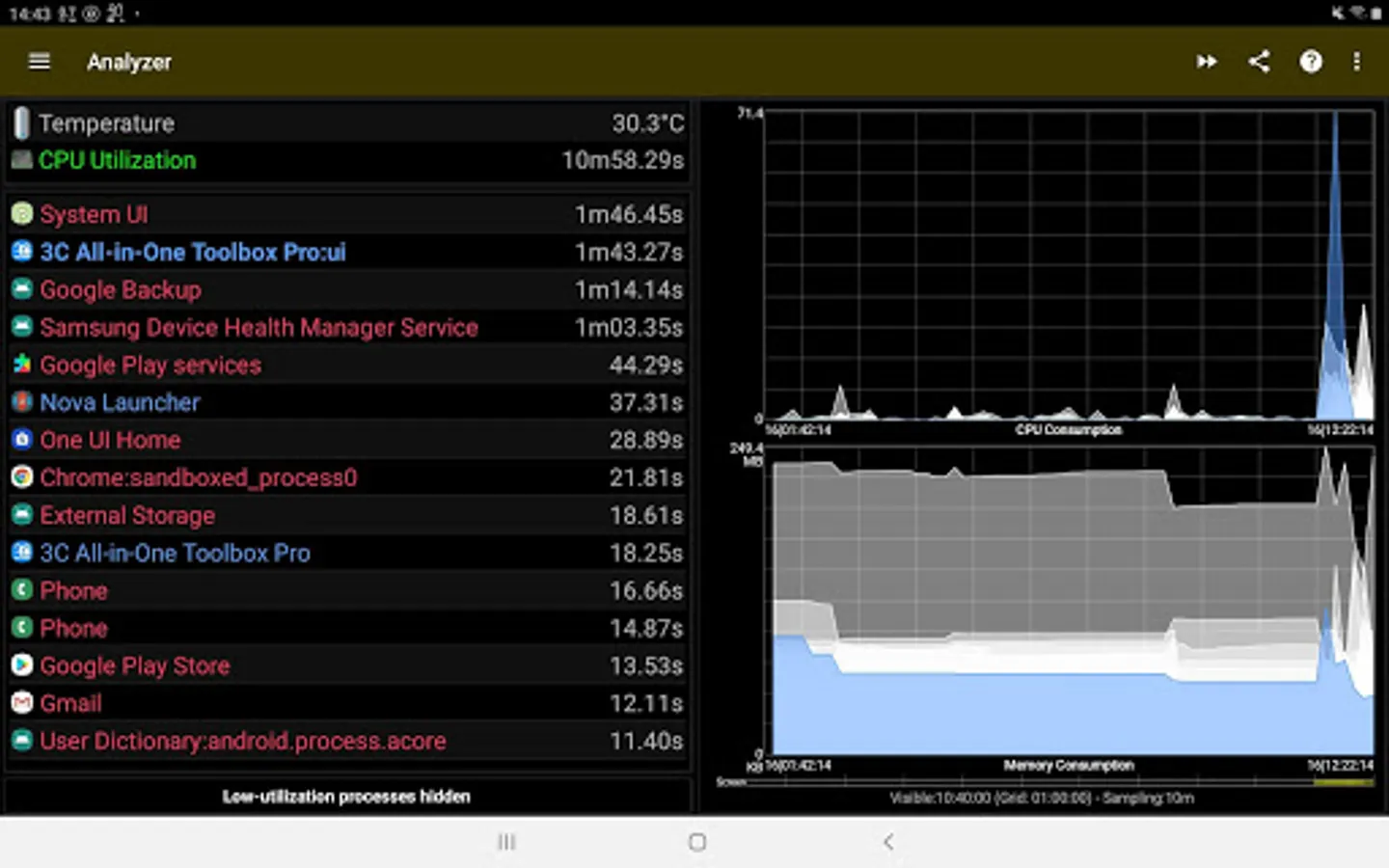
Task: Tap the 11.40s time value
Action: 646,741
